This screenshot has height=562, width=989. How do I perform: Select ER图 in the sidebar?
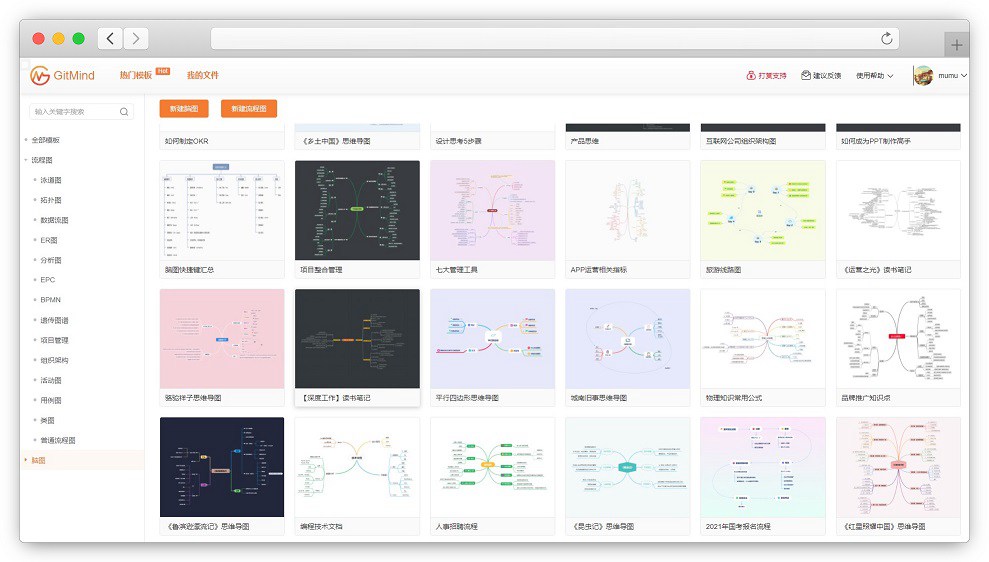click(x=49, y=240)
